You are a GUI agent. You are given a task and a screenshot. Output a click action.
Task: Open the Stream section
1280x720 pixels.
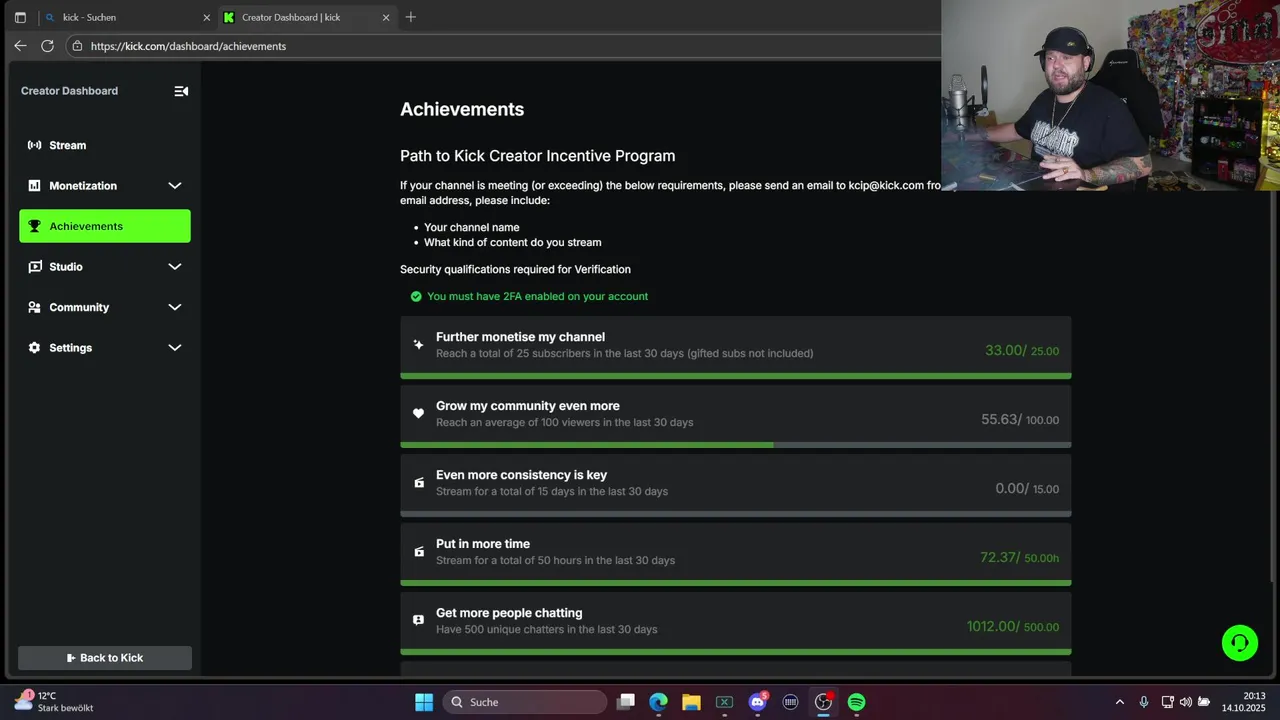click(x=105, y=145)
